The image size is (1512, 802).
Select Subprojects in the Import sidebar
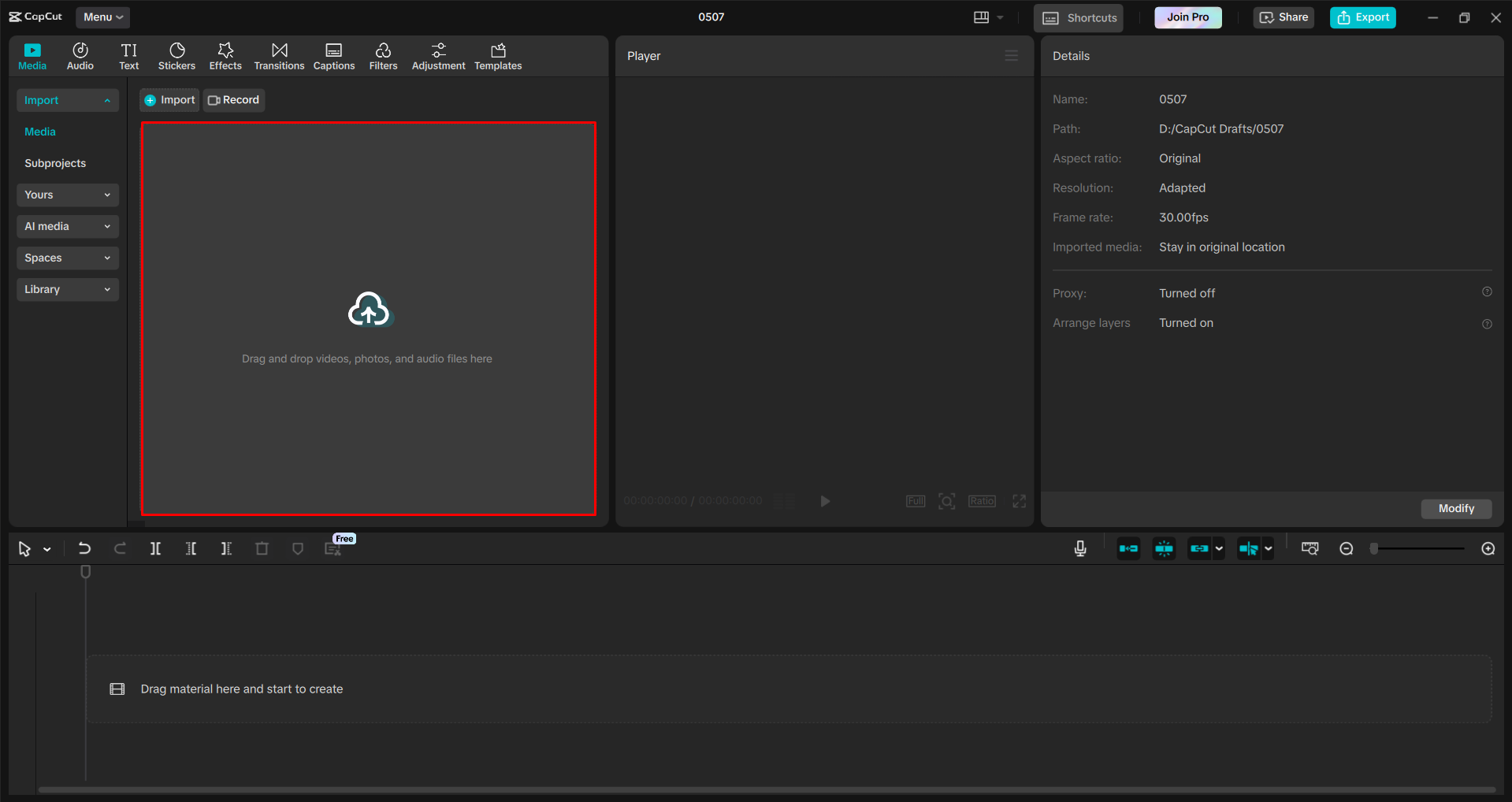click(55, 163)
